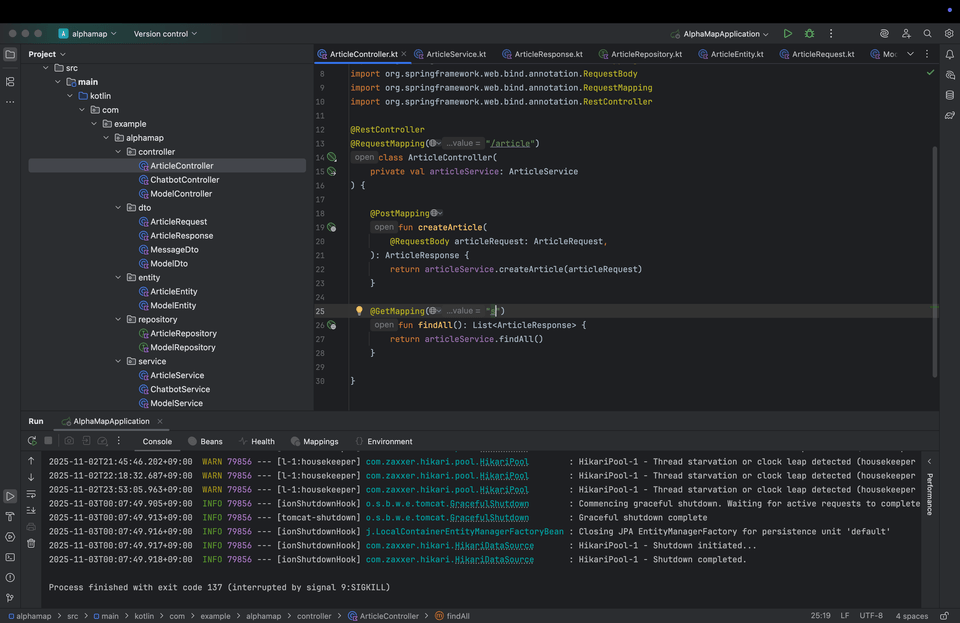The image size is (960, 623).
Task: Collapse the controller folder in tree
Action: pos(118,152)
